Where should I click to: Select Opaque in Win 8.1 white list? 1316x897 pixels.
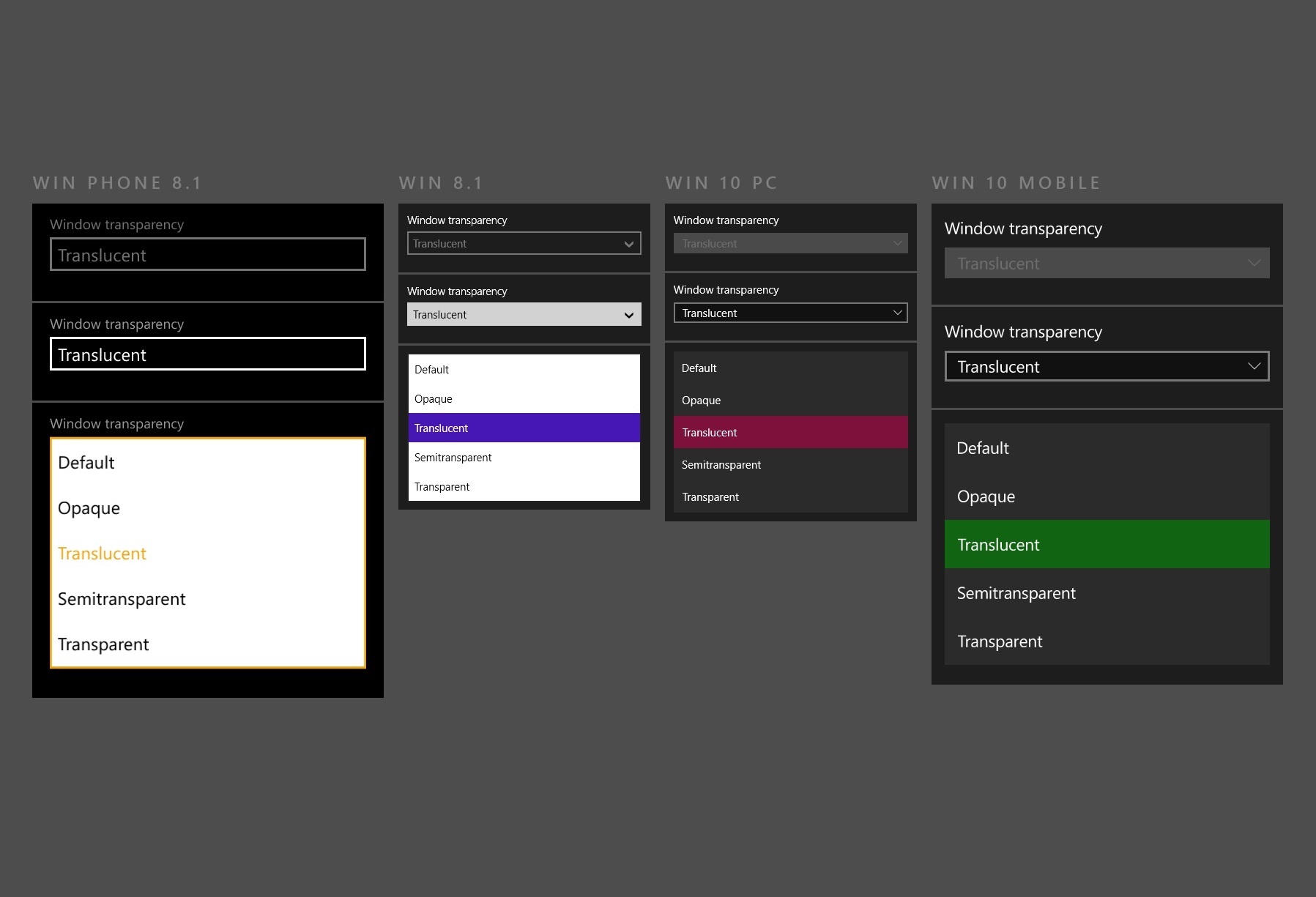point(524,399)
